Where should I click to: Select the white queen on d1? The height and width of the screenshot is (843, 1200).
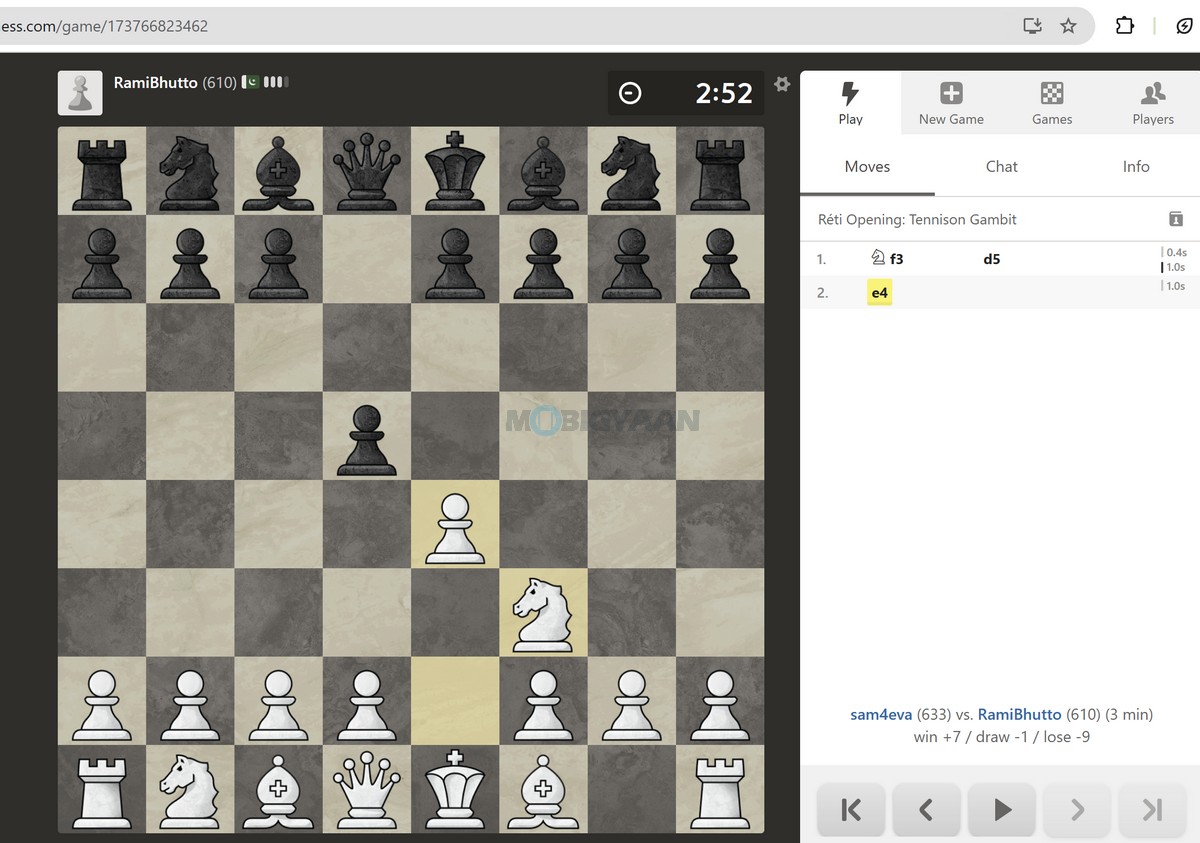[367, 788]
